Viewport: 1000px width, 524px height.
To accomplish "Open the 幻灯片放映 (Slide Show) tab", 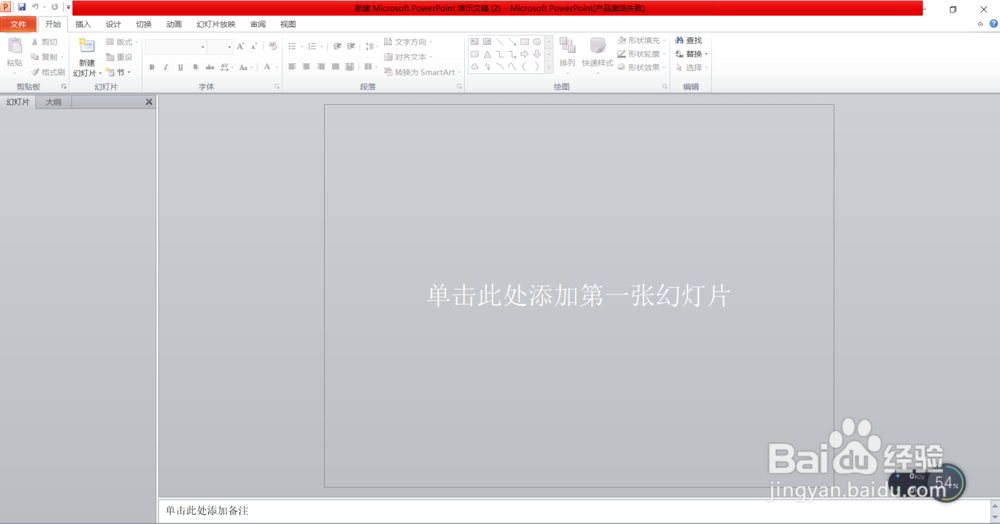I will [x=216, y=24].
